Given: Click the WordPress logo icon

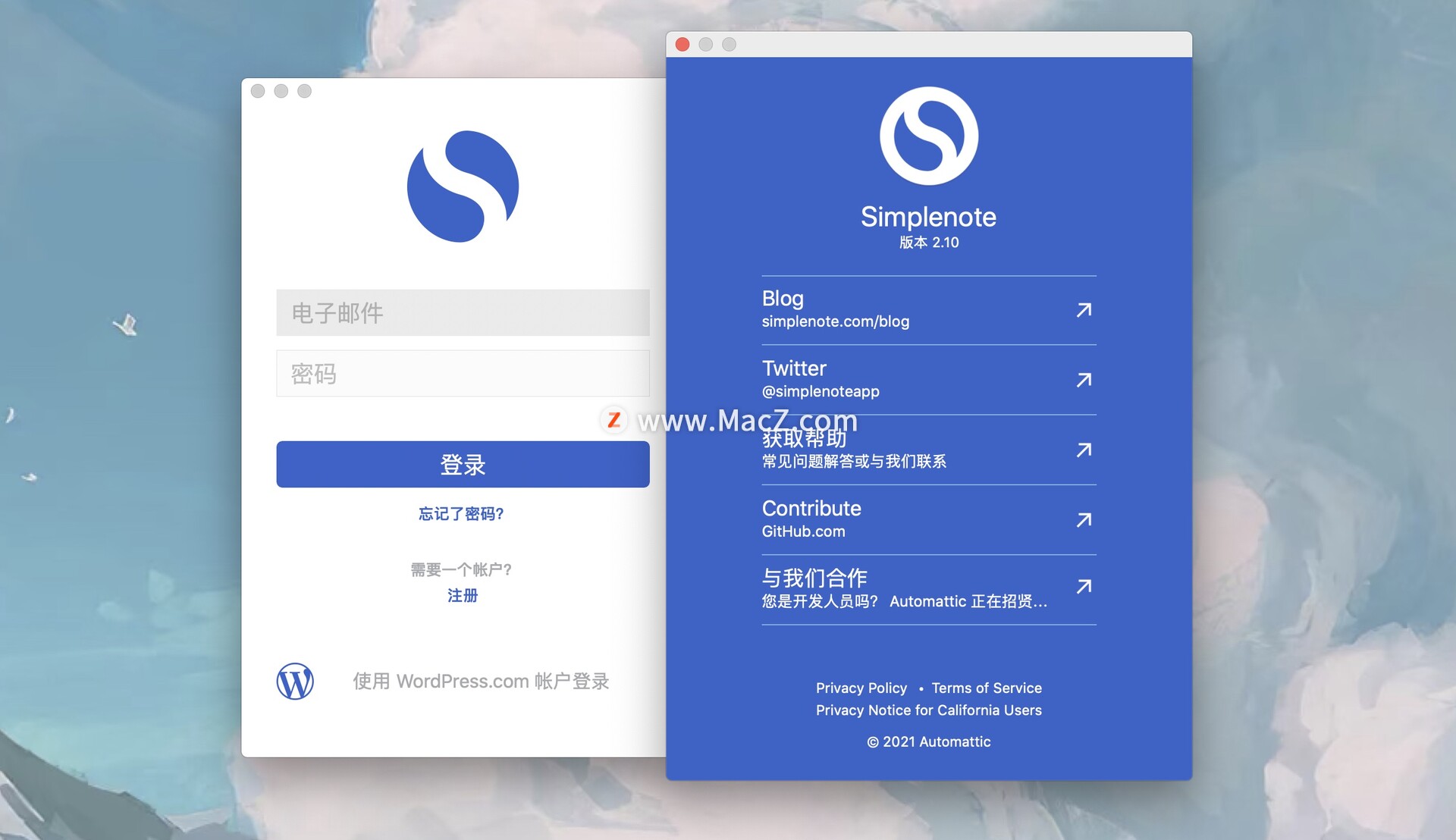Looking at the screenshot, I should pyautogui.click(x=295, y=681).
